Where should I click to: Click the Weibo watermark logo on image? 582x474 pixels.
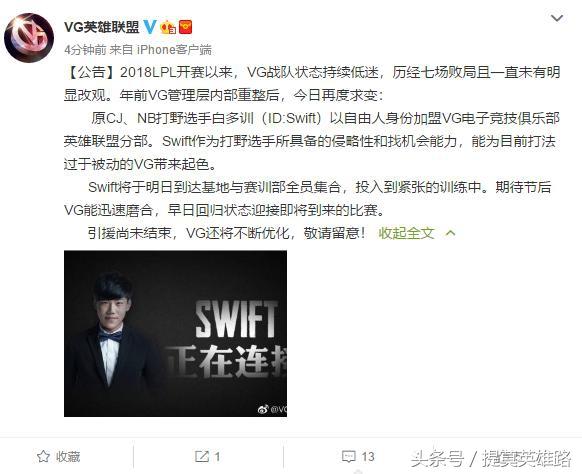click(263, 409)
